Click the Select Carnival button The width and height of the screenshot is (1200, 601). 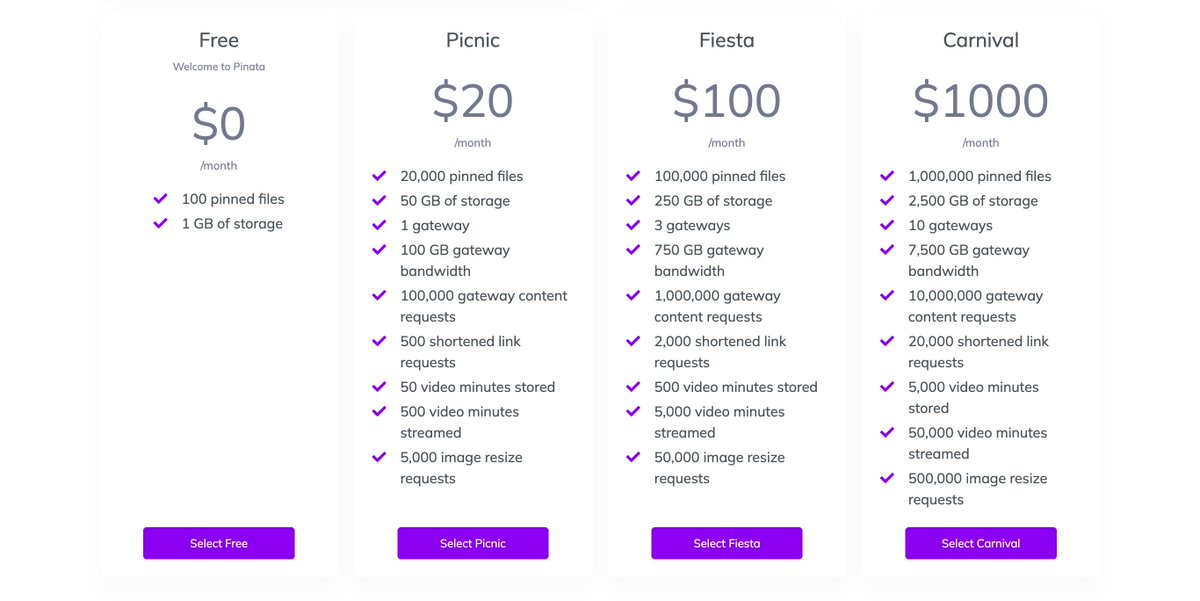(x=981, y=543)
